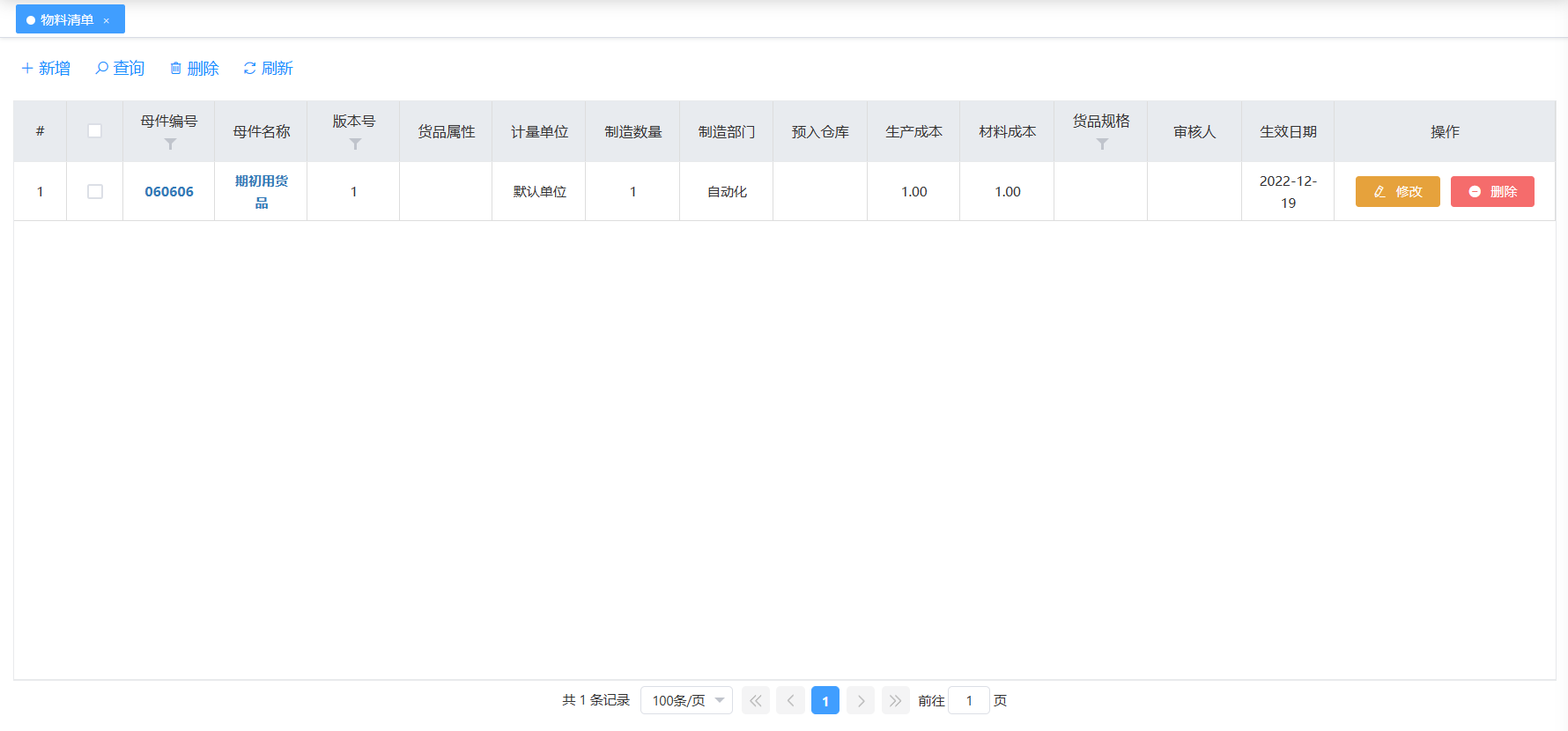Click the 新增 plus icon in toolbar
This screenshot has width=1568, height=731.
click(27, 69)
